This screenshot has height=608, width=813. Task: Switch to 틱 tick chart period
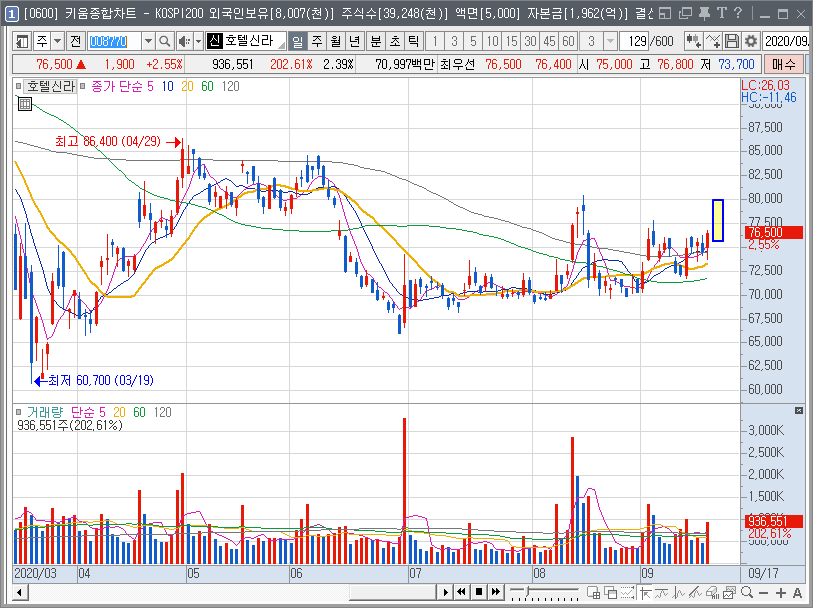click(413, 40)
